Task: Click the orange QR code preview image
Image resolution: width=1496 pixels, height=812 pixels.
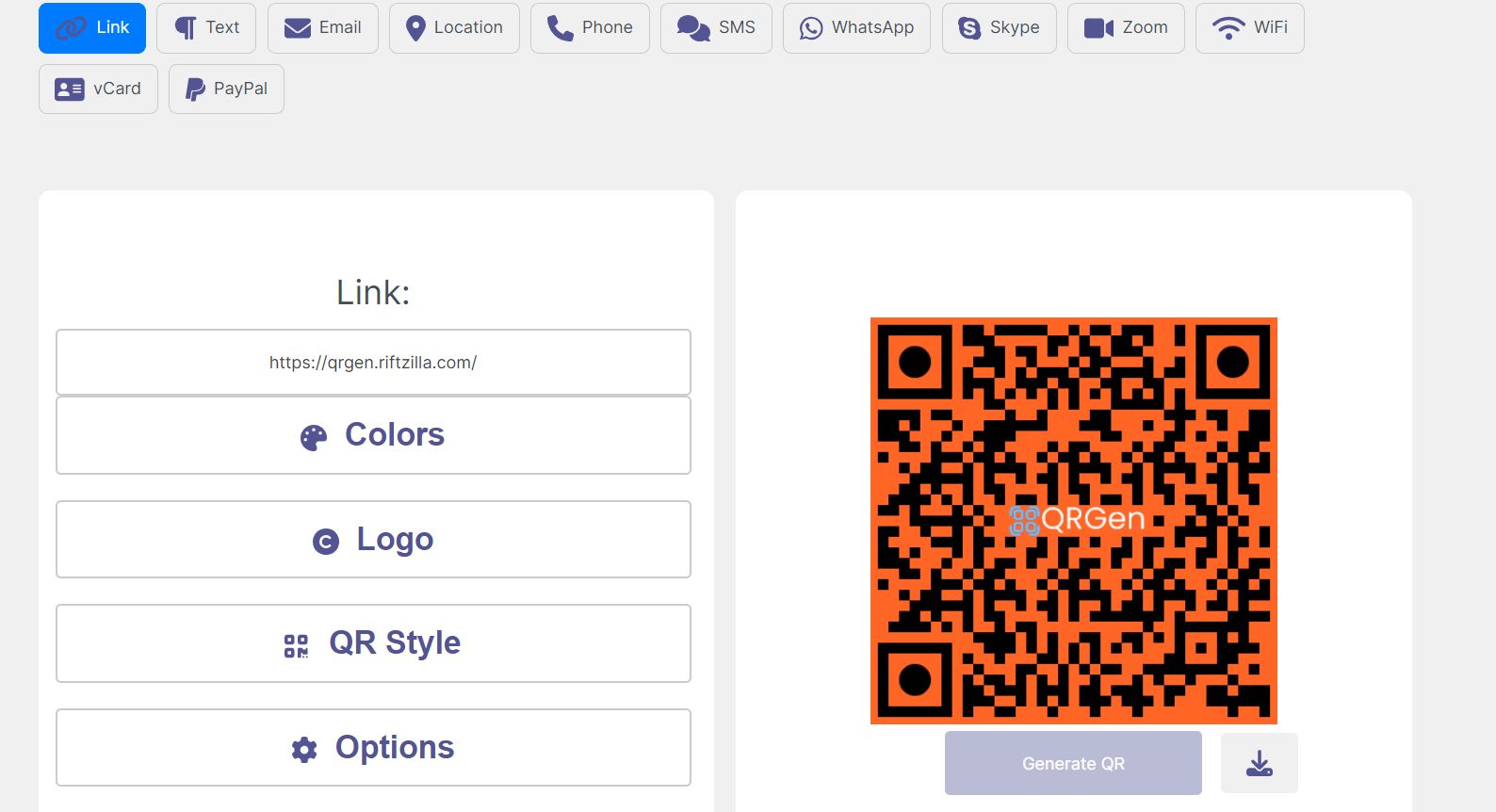Action: click(x=1074, y=521)
